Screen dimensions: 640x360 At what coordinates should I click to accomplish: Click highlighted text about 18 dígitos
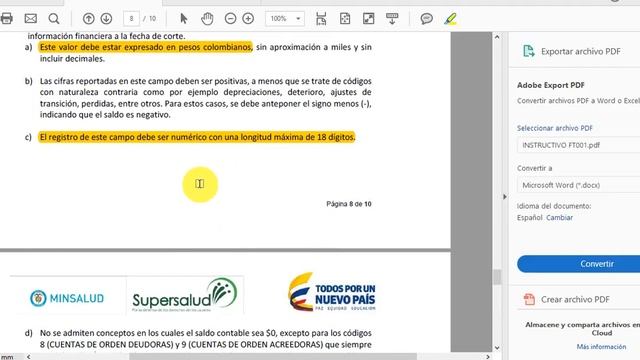[x=197, y=137]
